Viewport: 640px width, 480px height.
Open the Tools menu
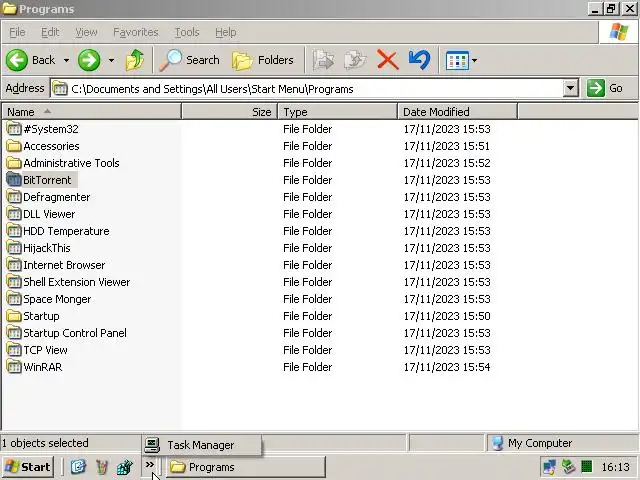187,32
